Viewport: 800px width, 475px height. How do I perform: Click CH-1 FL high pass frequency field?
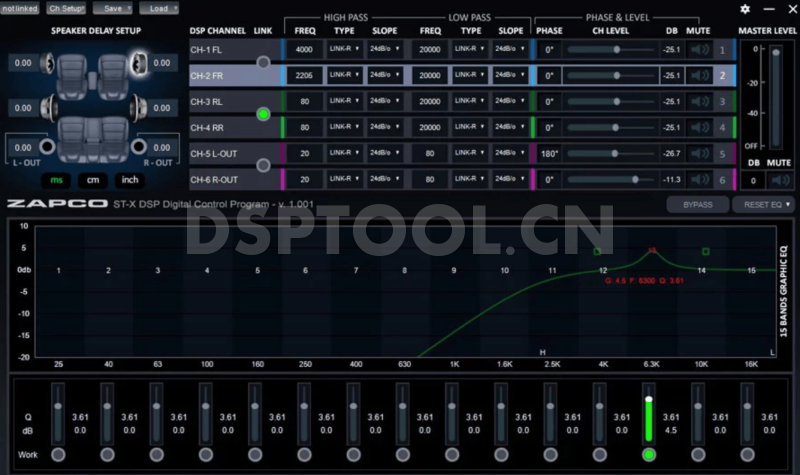point(304,49)
